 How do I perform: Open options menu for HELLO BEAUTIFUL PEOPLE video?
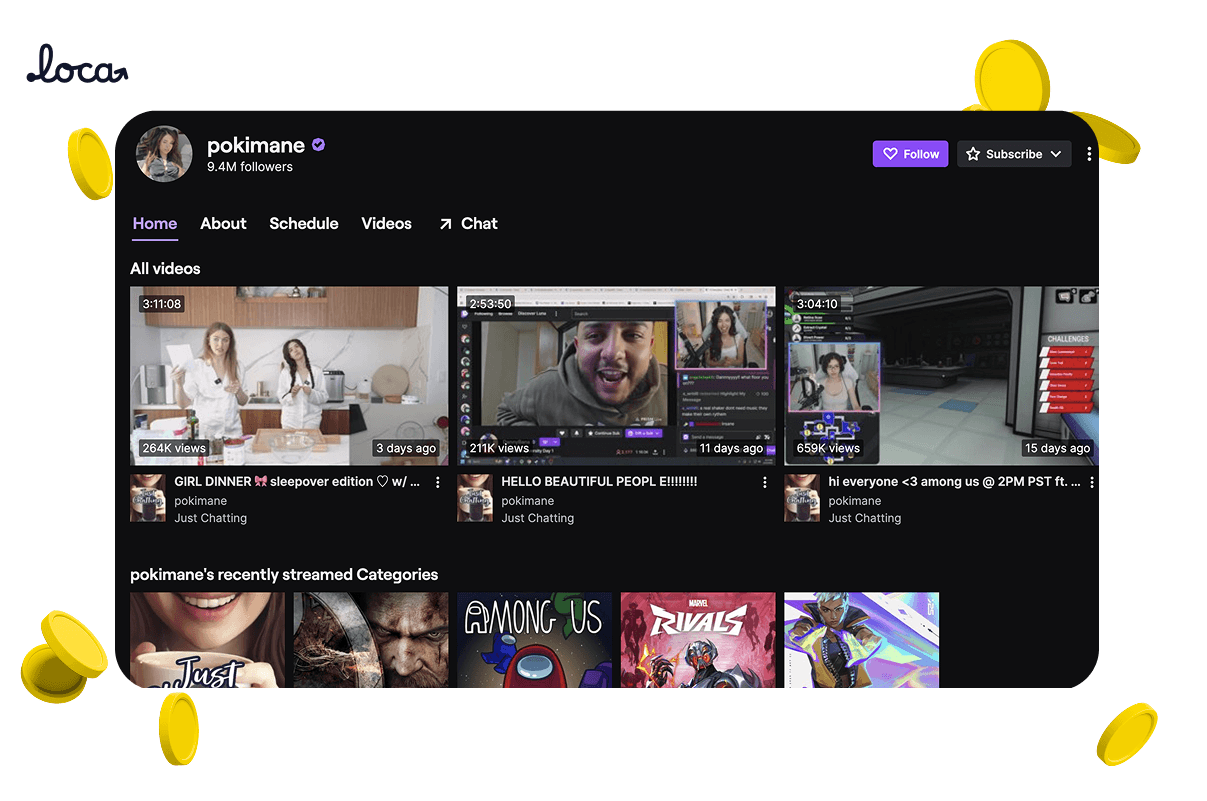(765, 482)
